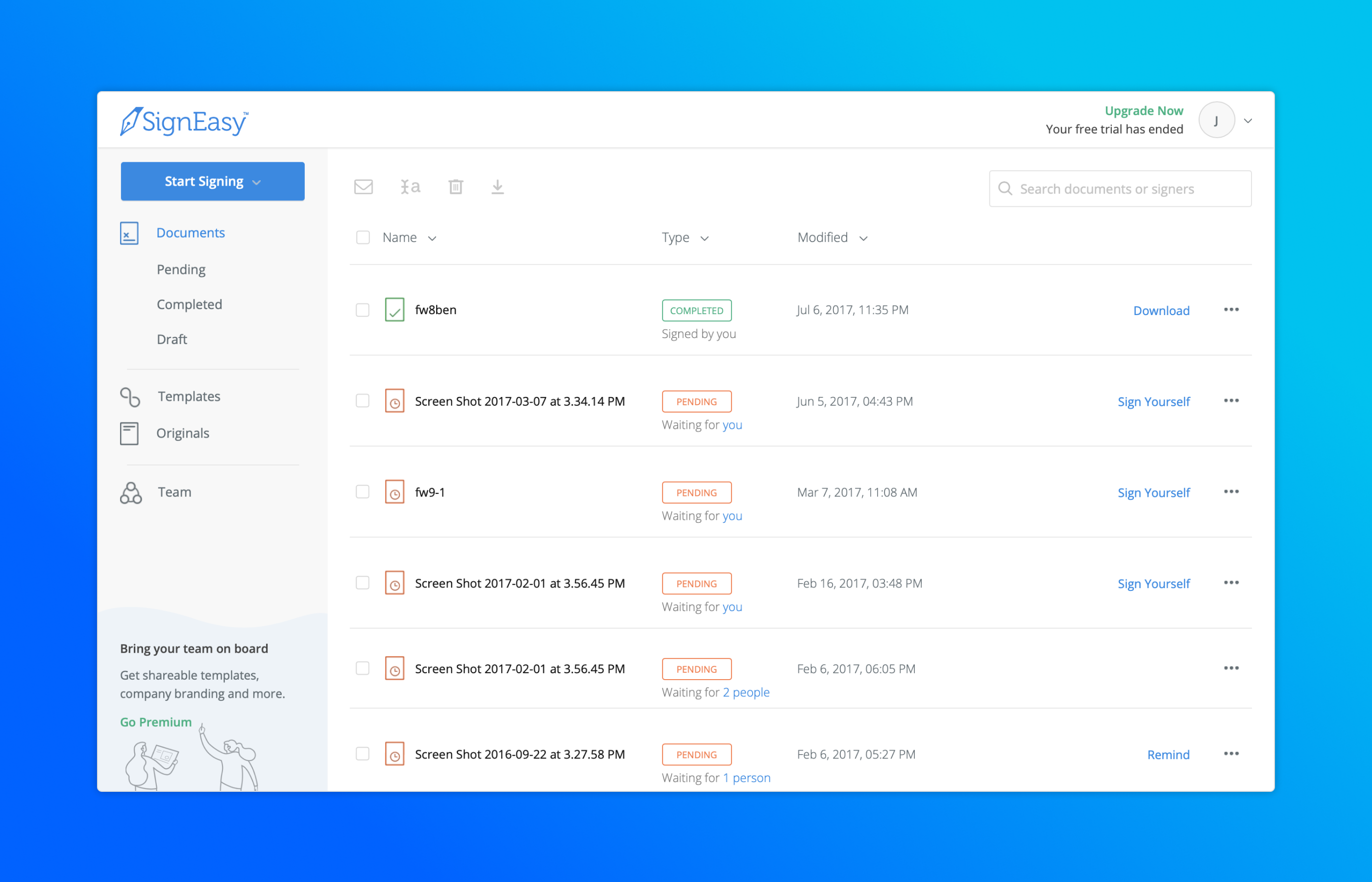Open more options for Screen Shot 2017-03-07
This screenshot has width=1372, height=882.
click(x=1231, y=400)
